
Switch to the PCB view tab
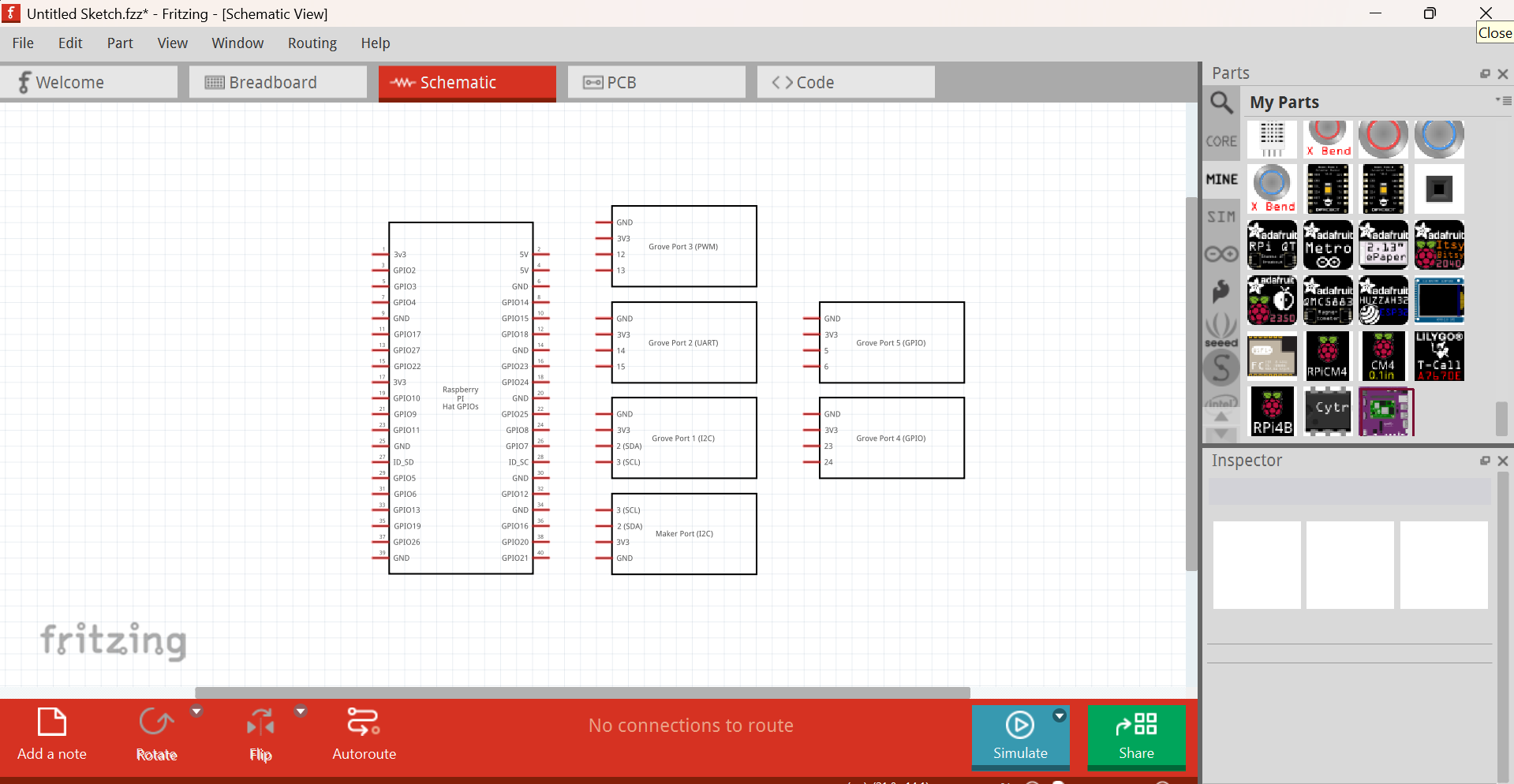(x=656, y=83)
